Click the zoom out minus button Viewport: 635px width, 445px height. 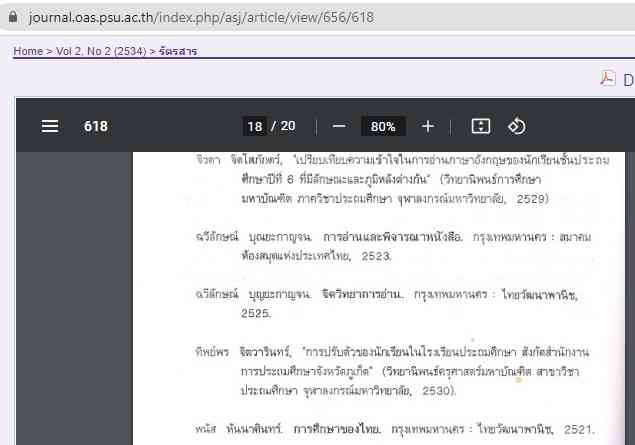click(x=339, y=126)
